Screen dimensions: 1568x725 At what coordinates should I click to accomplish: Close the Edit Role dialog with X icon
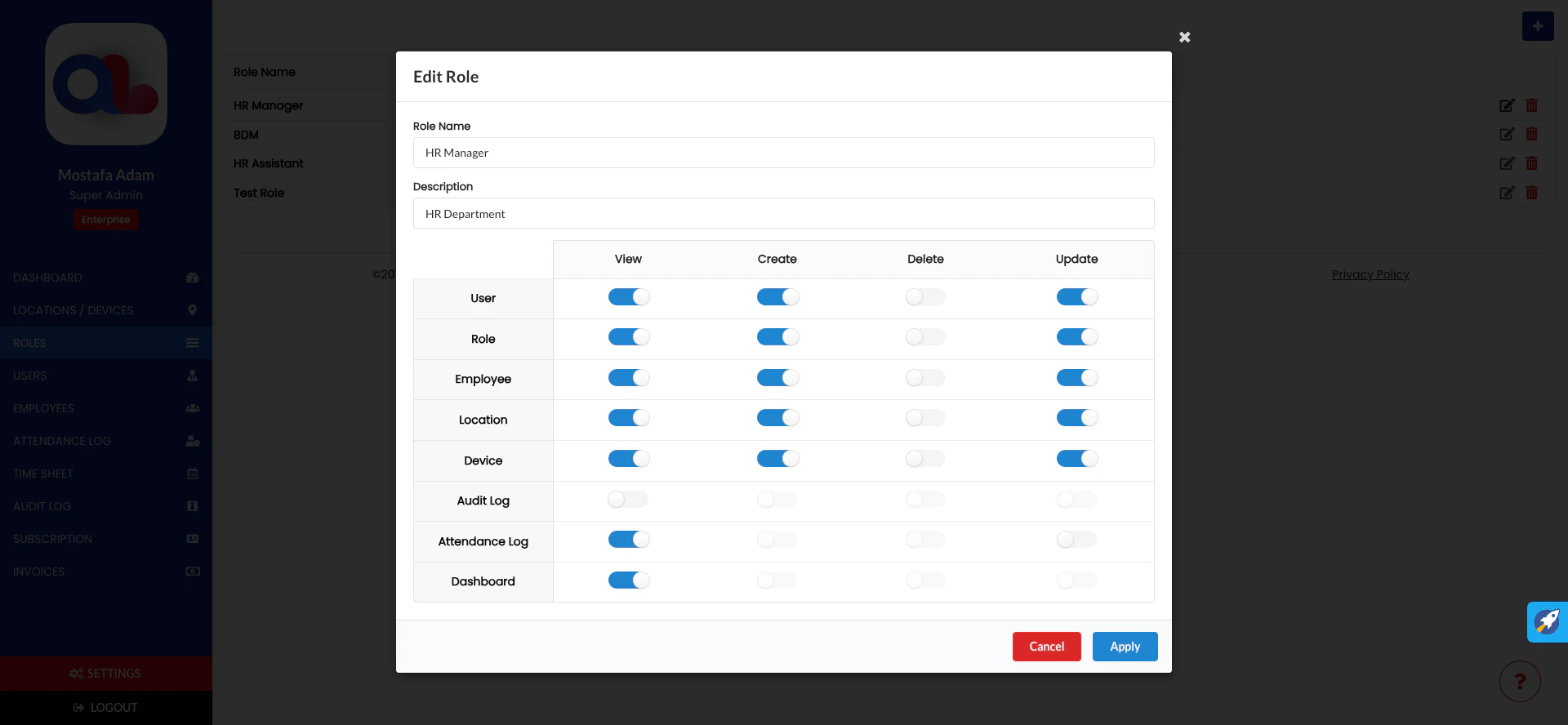(x=1184, y=37)
